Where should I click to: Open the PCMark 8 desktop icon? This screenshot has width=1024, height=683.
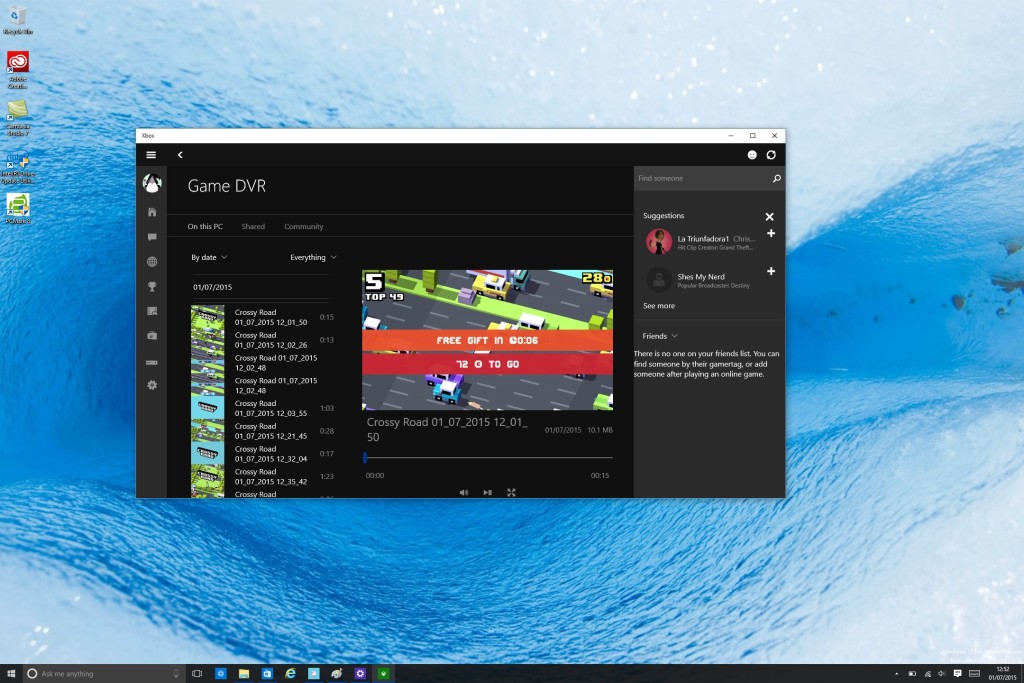(x=18, y=209)
